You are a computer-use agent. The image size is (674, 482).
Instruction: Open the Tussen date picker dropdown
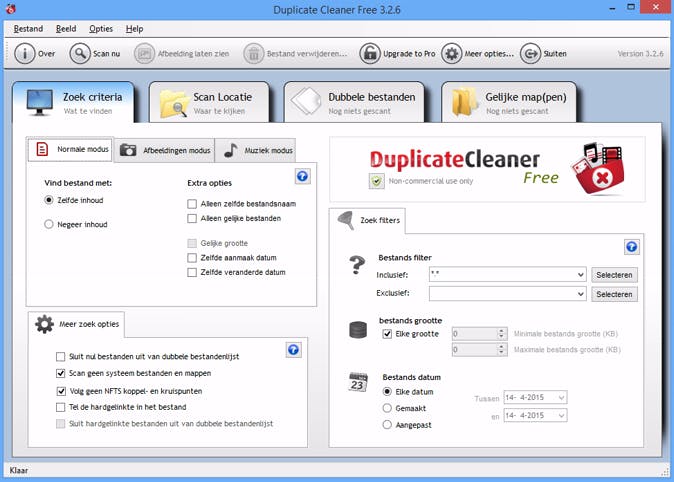coord(561,398)
